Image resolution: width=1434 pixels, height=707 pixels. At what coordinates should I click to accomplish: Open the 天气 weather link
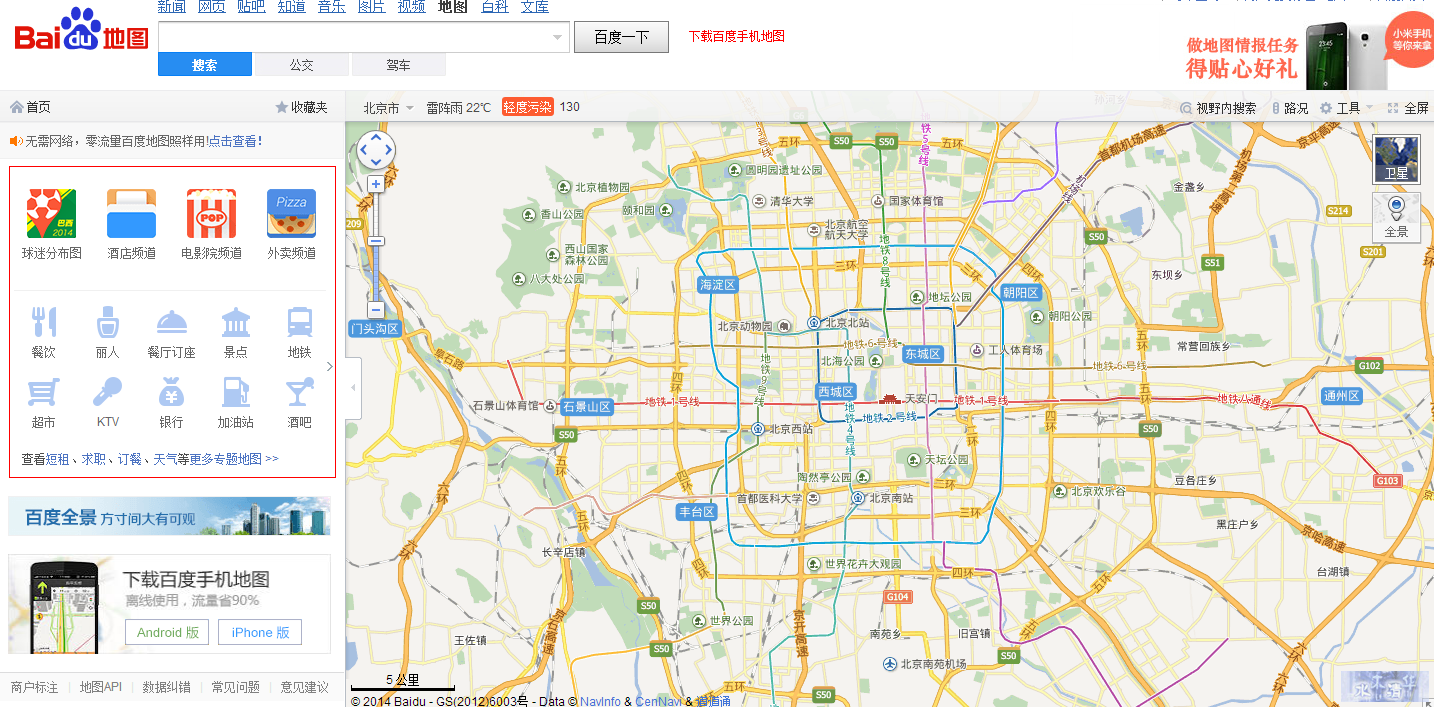[165, 459]
